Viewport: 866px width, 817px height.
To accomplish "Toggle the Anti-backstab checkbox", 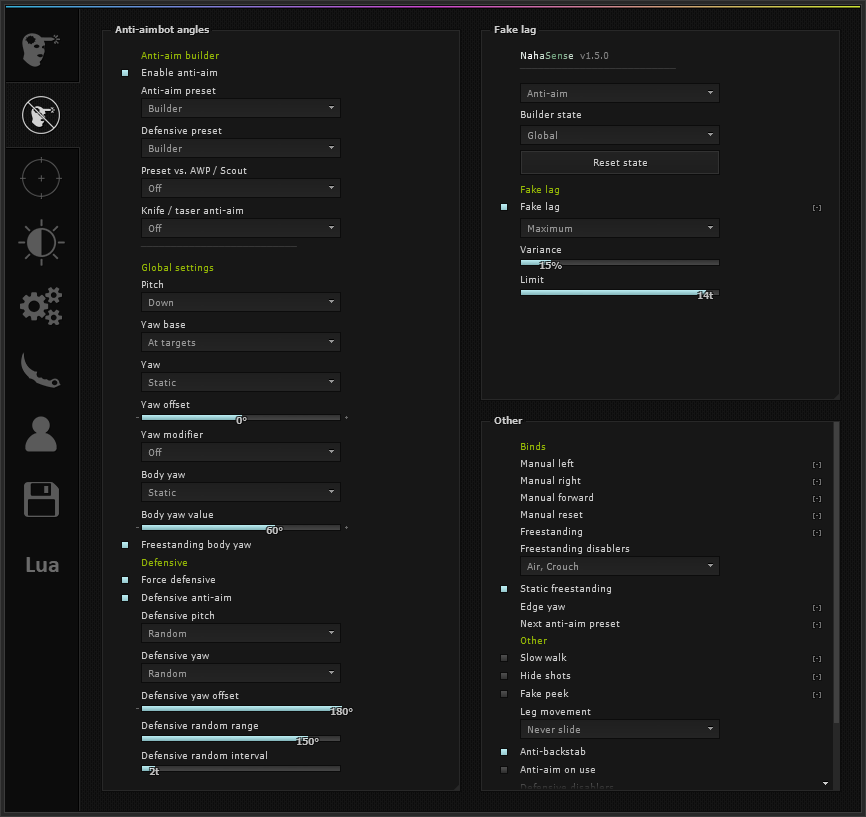I will pyautogui.click(x=504, y=752).
